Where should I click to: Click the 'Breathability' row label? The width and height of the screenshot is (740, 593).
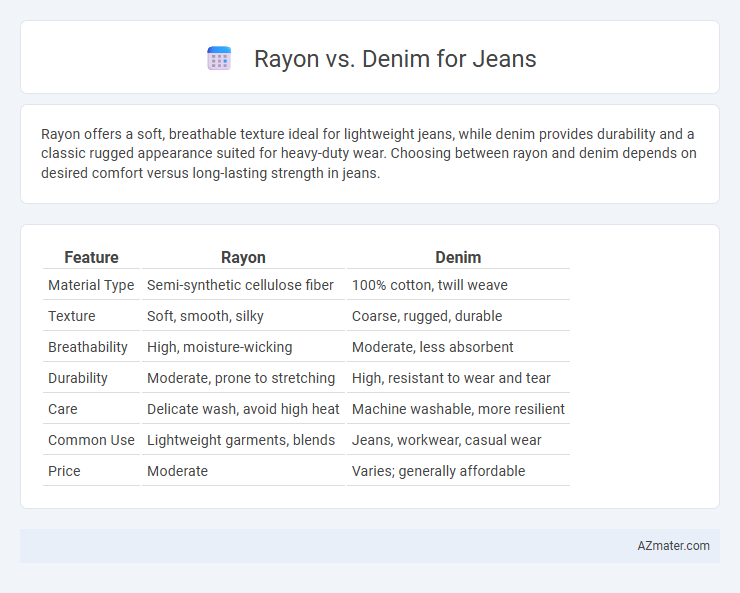92,347
